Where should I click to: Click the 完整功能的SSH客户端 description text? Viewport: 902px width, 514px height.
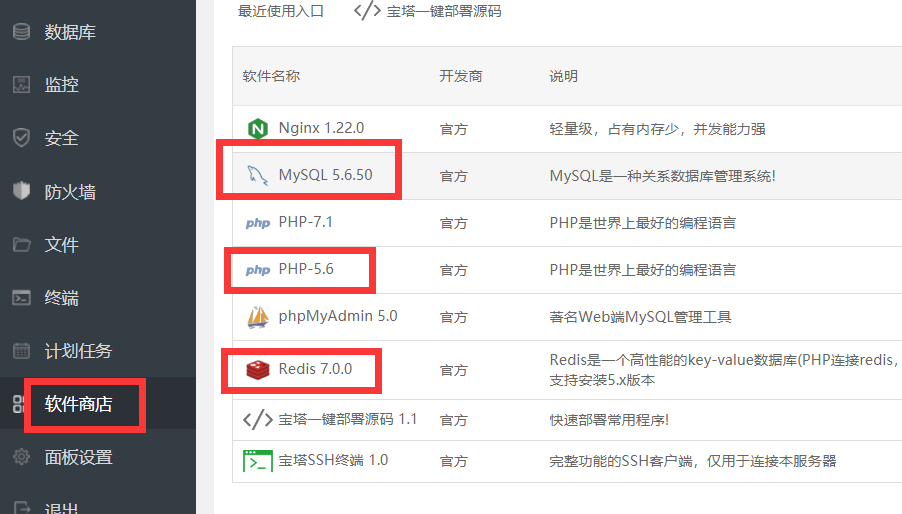[693, 461]
